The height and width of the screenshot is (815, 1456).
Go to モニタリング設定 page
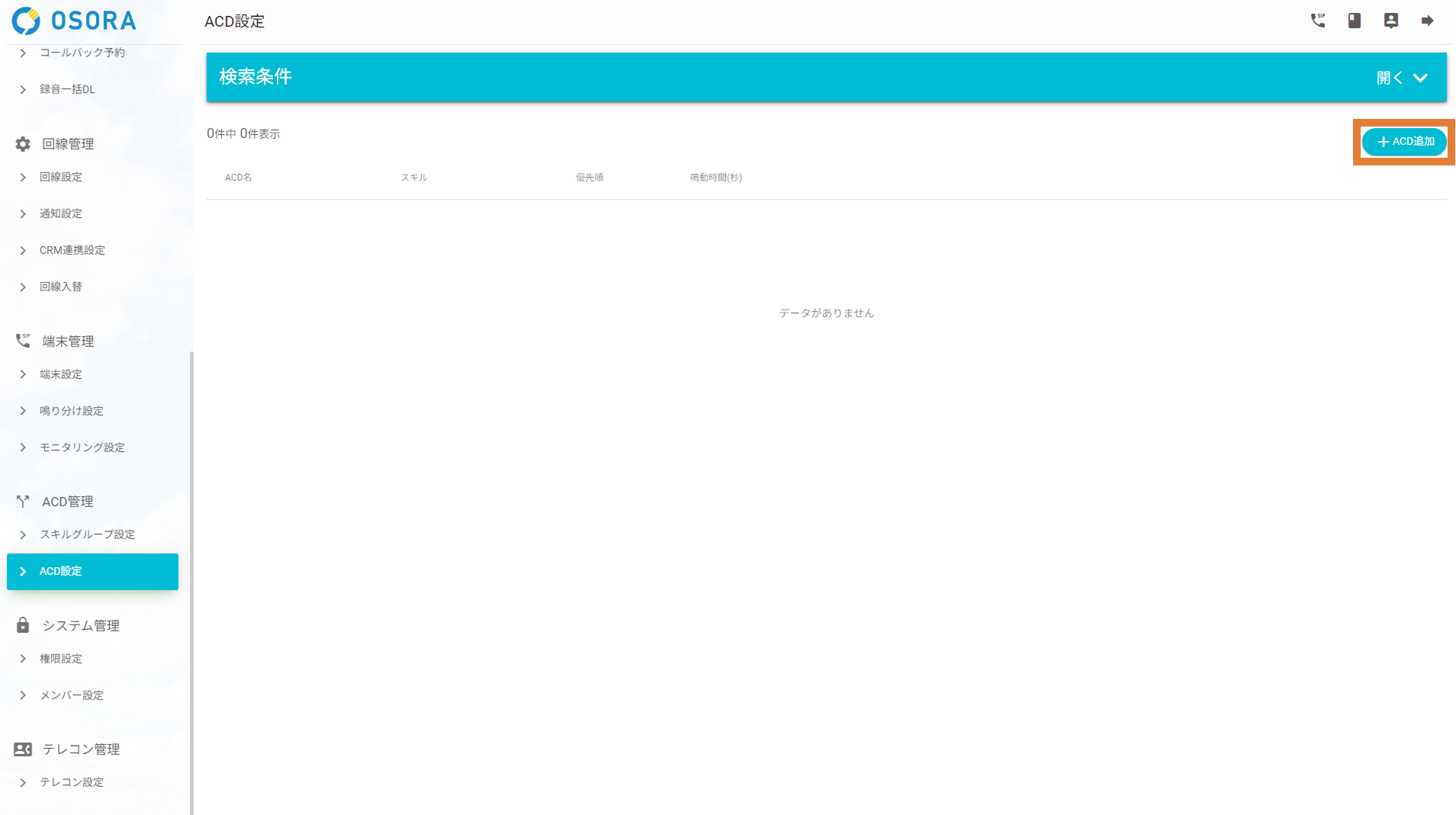coord(82,448)
